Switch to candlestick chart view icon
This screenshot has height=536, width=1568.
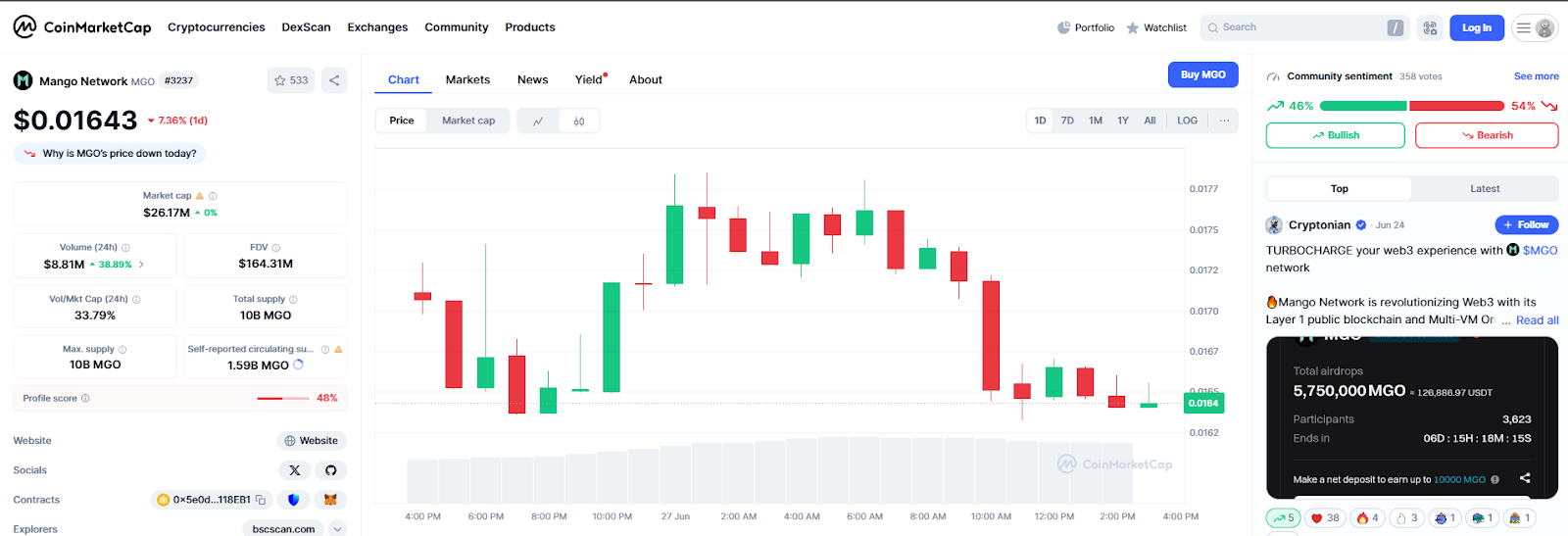pos(579,121)
